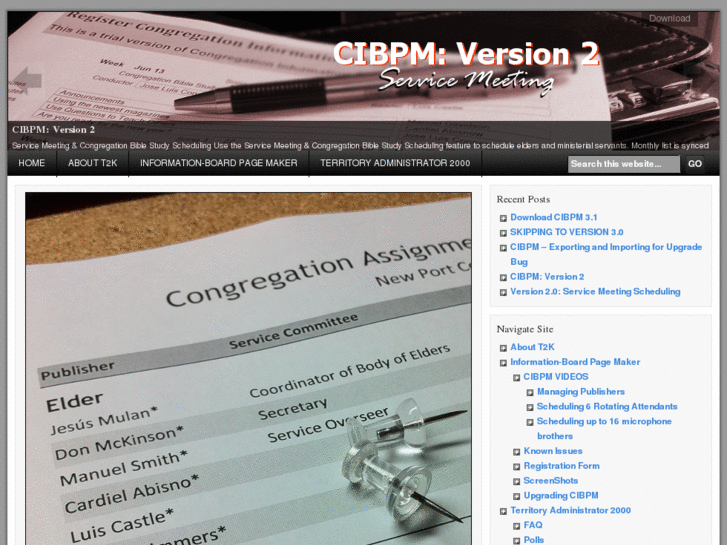Screen dimensions: 727x545
Task: Go to Information-Board Page Maker sidebar link
Action: [x=575, y=362]
